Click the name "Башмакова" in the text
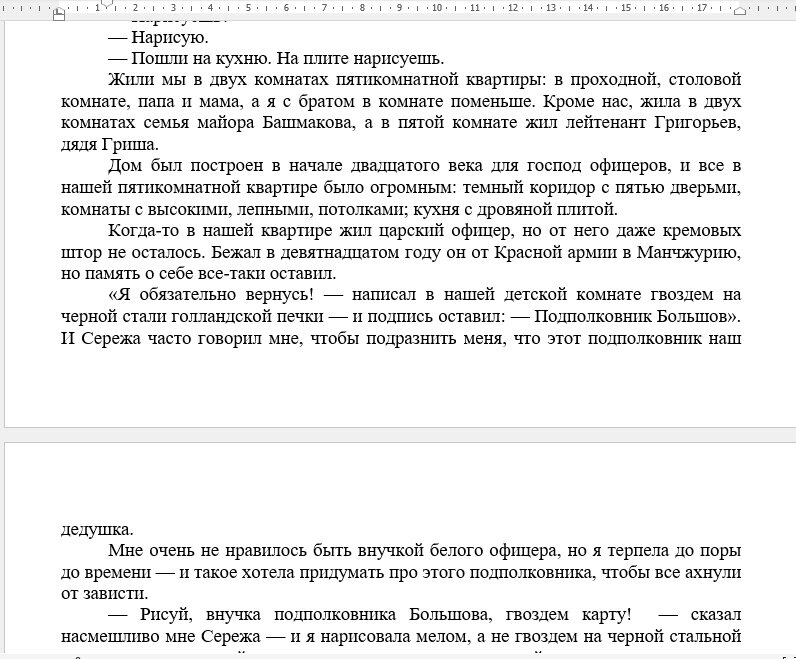This screenshot has width=796, height=659. click(307, 123)
